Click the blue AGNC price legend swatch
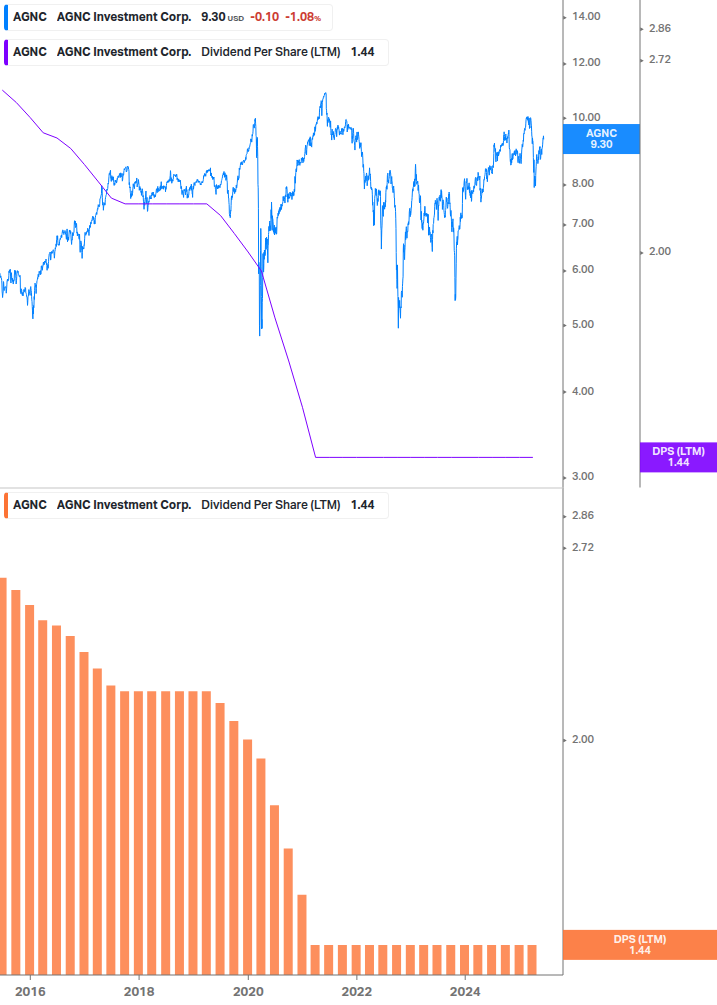This screenshot has height=1005, width=717. tap(6, 17)
